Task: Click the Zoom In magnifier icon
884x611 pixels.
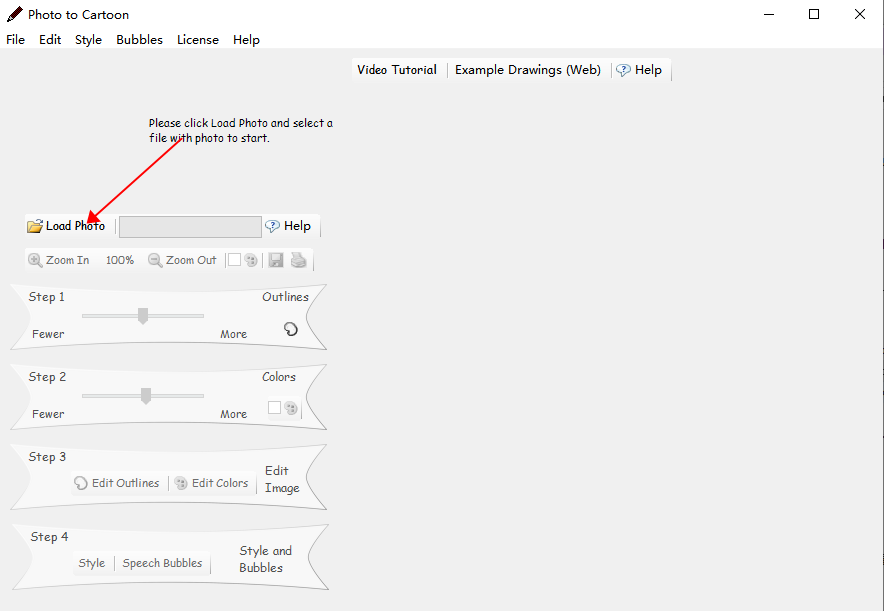Action: click(35, 260)
